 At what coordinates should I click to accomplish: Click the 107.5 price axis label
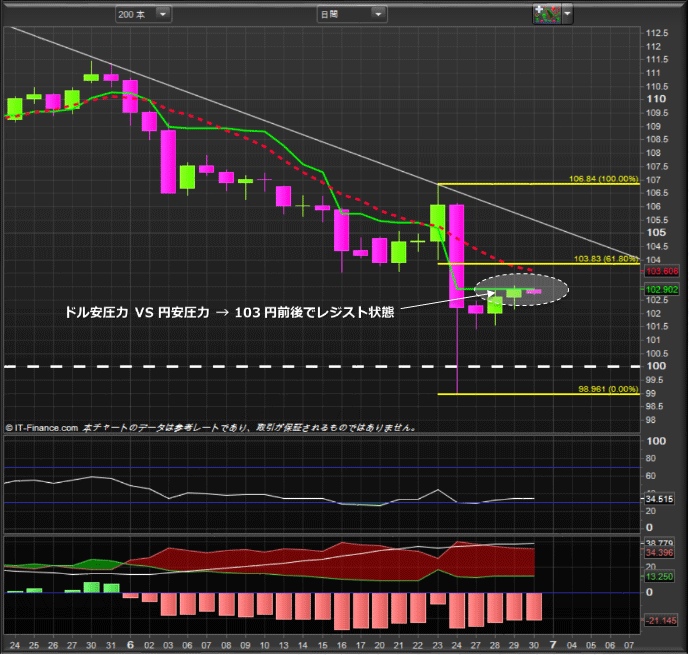coord(657,166)
